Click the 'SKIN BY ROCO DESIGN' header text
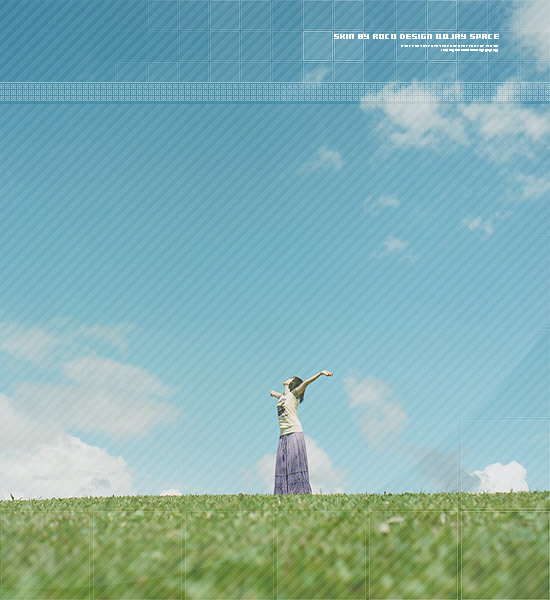 click(383, 36)
